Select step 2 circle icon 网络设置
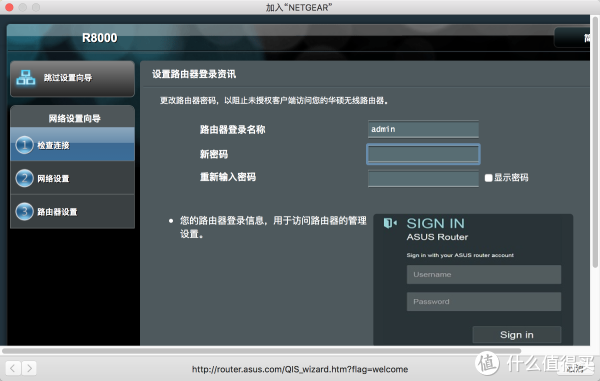Image resolution: width=600 pixels, height=381 pixels. coord(24,178)
